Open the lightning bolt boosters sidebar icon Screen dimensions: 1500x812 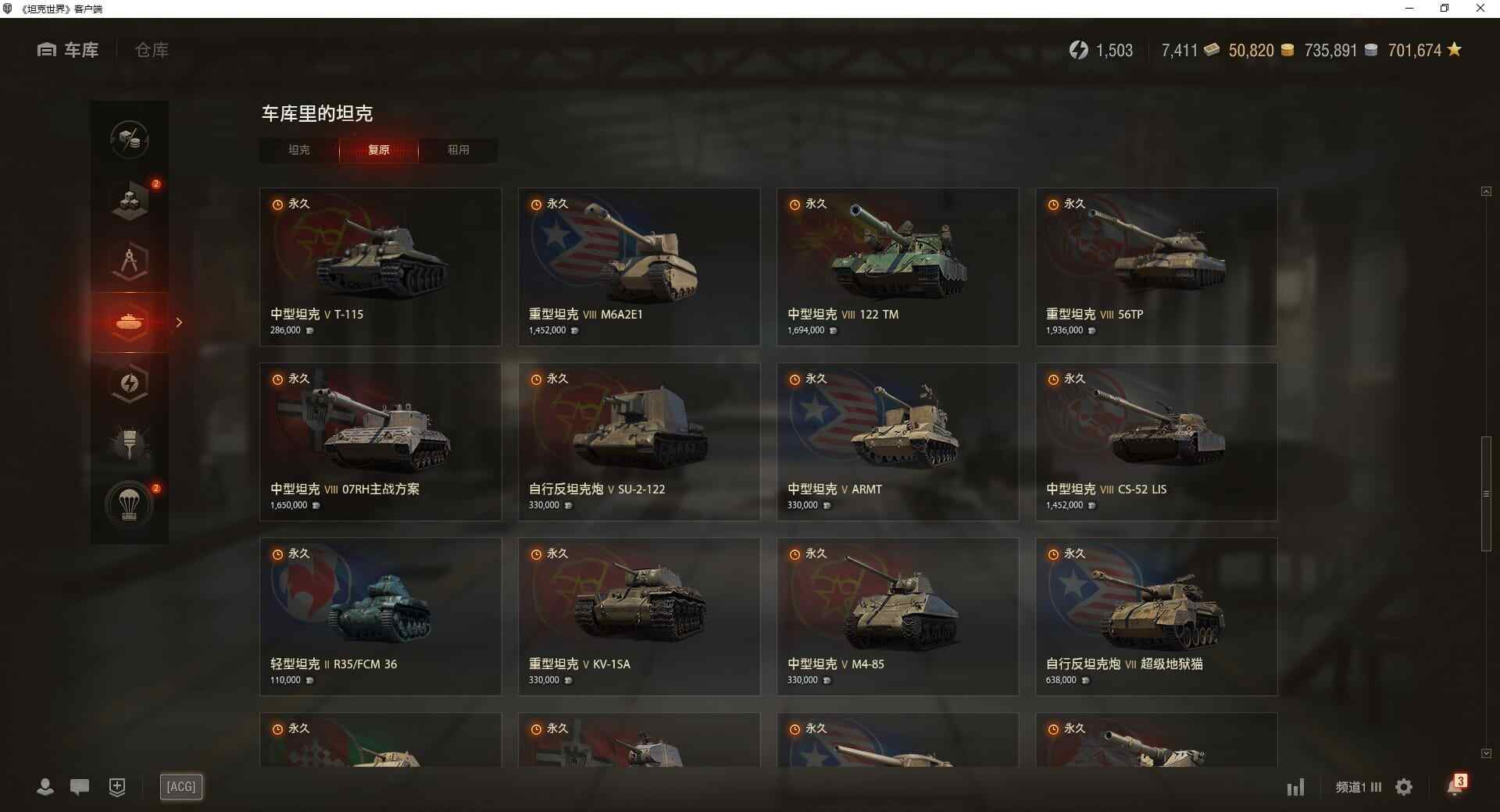click(x=130, y=383)
